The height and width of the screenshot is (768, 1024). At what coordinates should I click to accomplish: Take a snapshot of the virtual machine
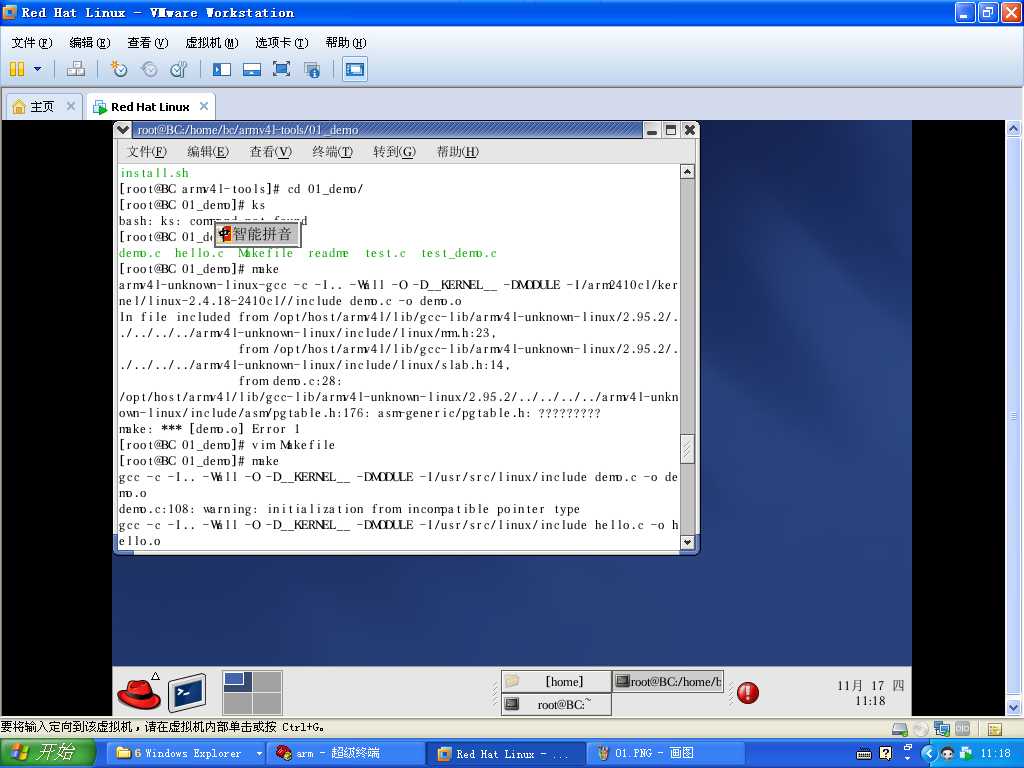119,69
